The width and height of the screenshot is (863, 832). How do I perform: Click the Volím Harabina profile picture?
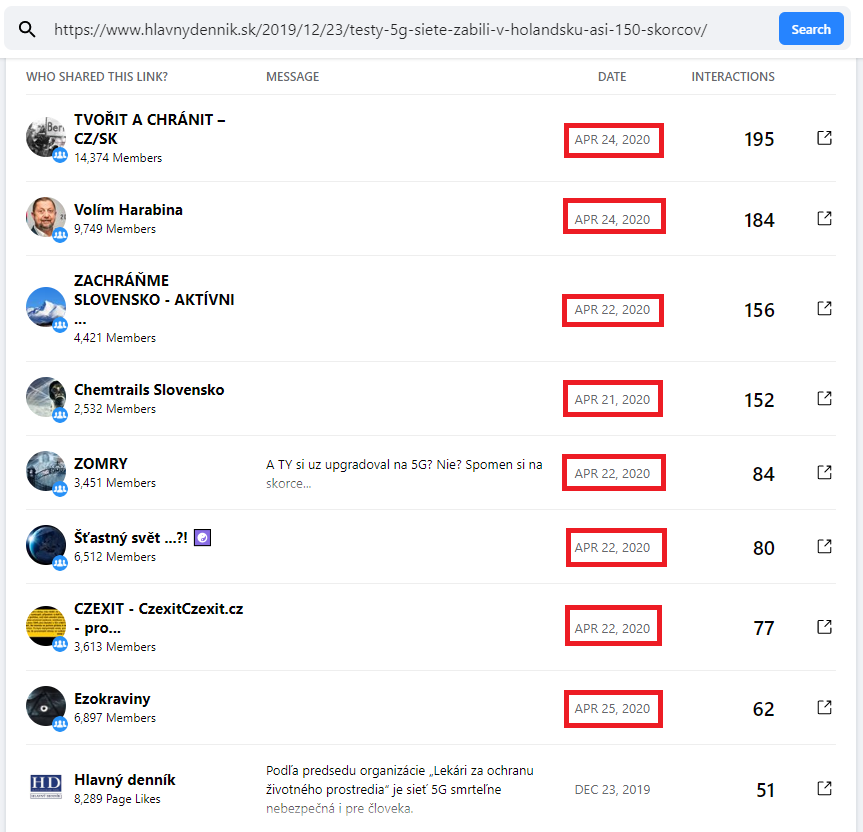(x=46, y=218)
